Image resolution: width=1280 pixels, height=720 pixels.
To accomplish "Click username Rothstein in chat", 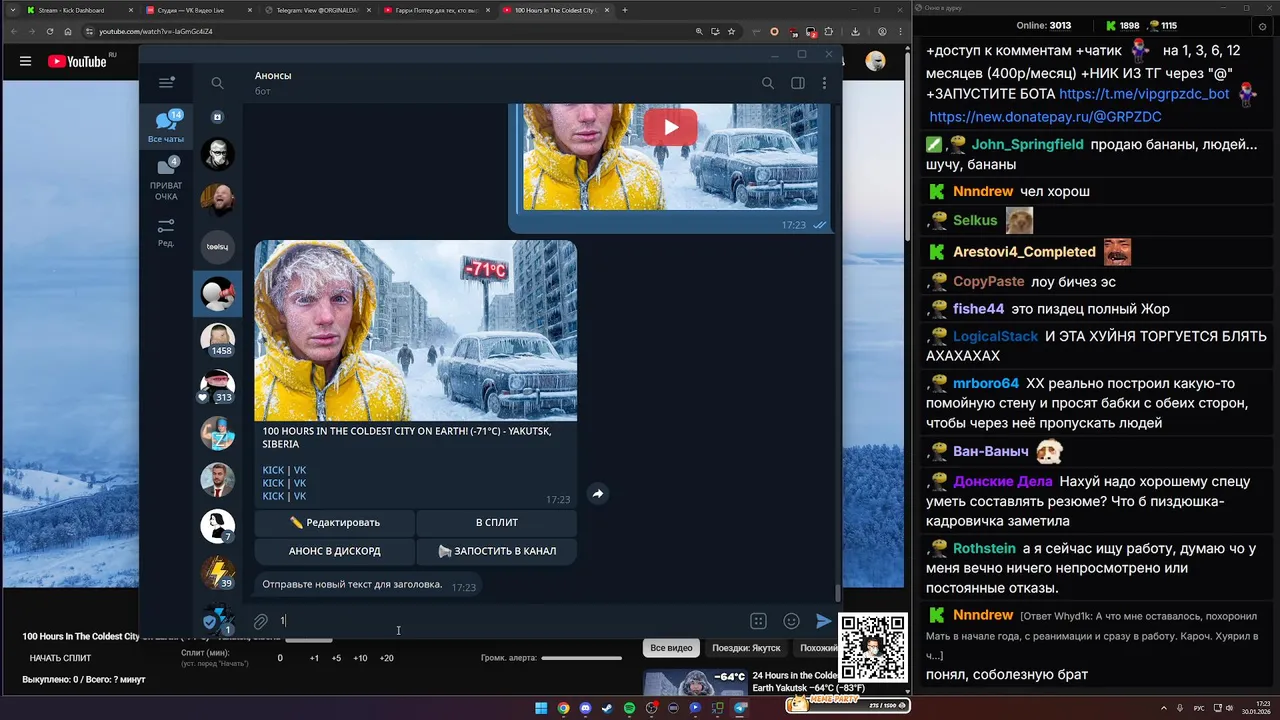I will [984, 548].
